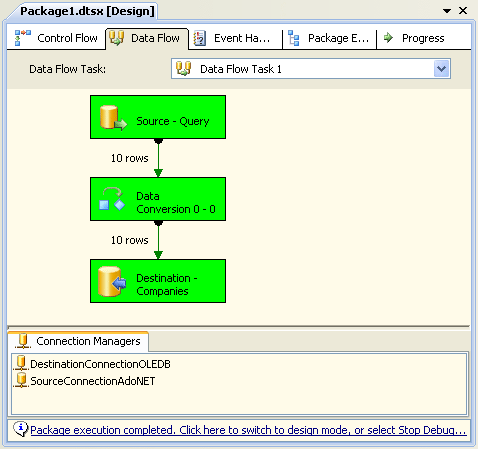The image size is (478, 449).
Task: Click the 10 rows label above Destination - Companies
Action: click(130, 240)
